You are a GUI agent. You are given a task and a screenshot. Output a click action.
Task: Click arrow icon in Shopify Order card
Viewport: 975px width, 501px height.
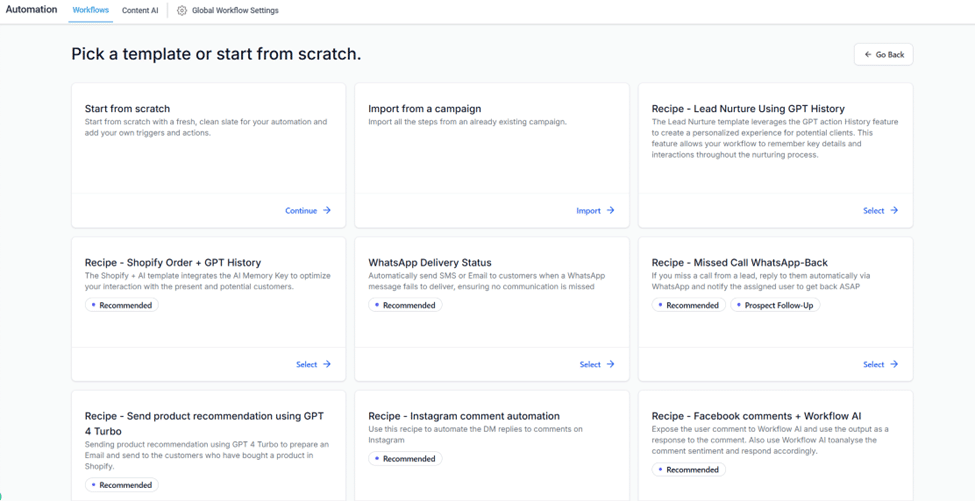327,364
